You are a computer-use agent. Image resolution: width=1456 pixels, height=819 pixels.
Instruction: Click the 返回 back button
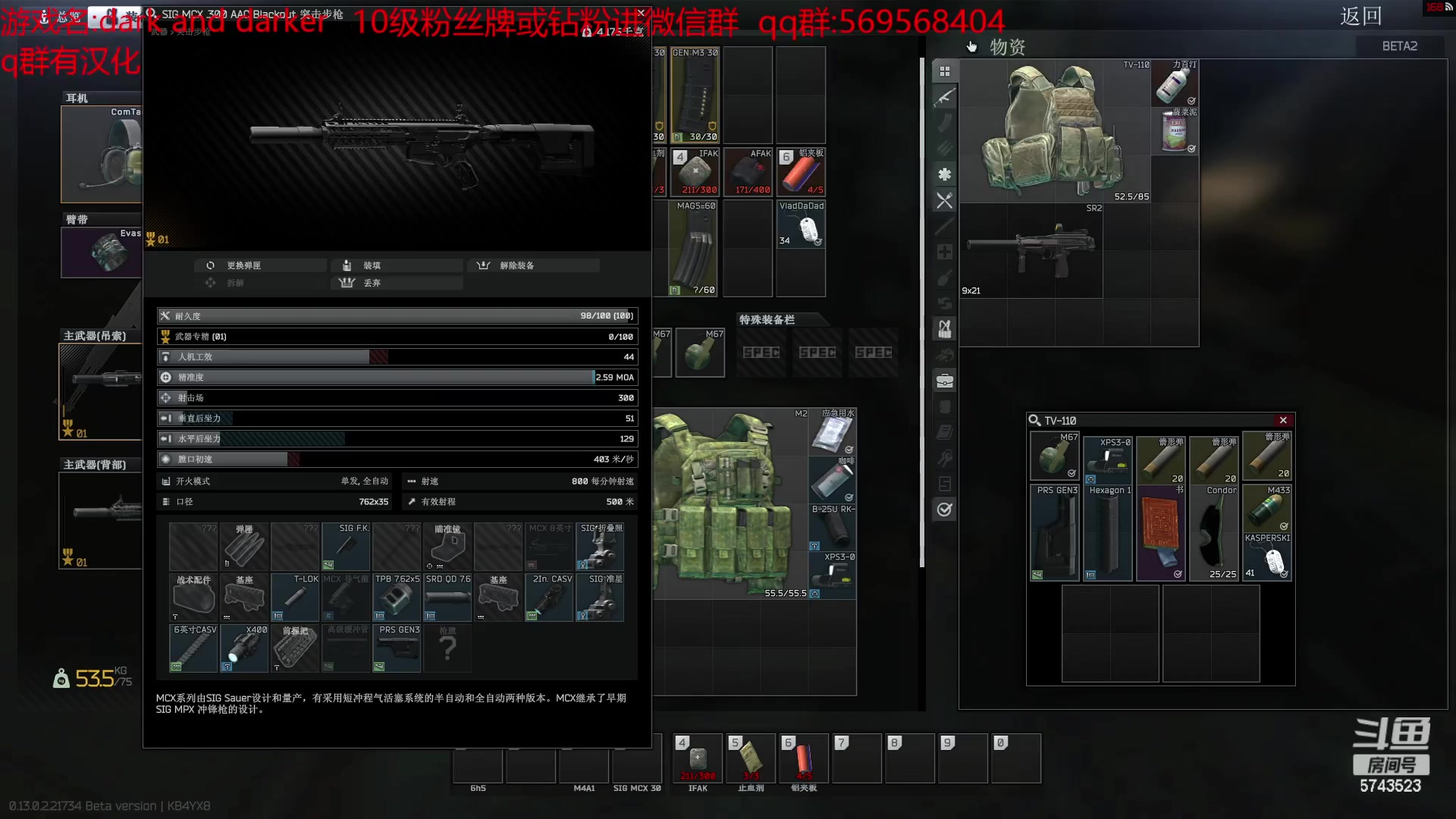click(1360, 17)
